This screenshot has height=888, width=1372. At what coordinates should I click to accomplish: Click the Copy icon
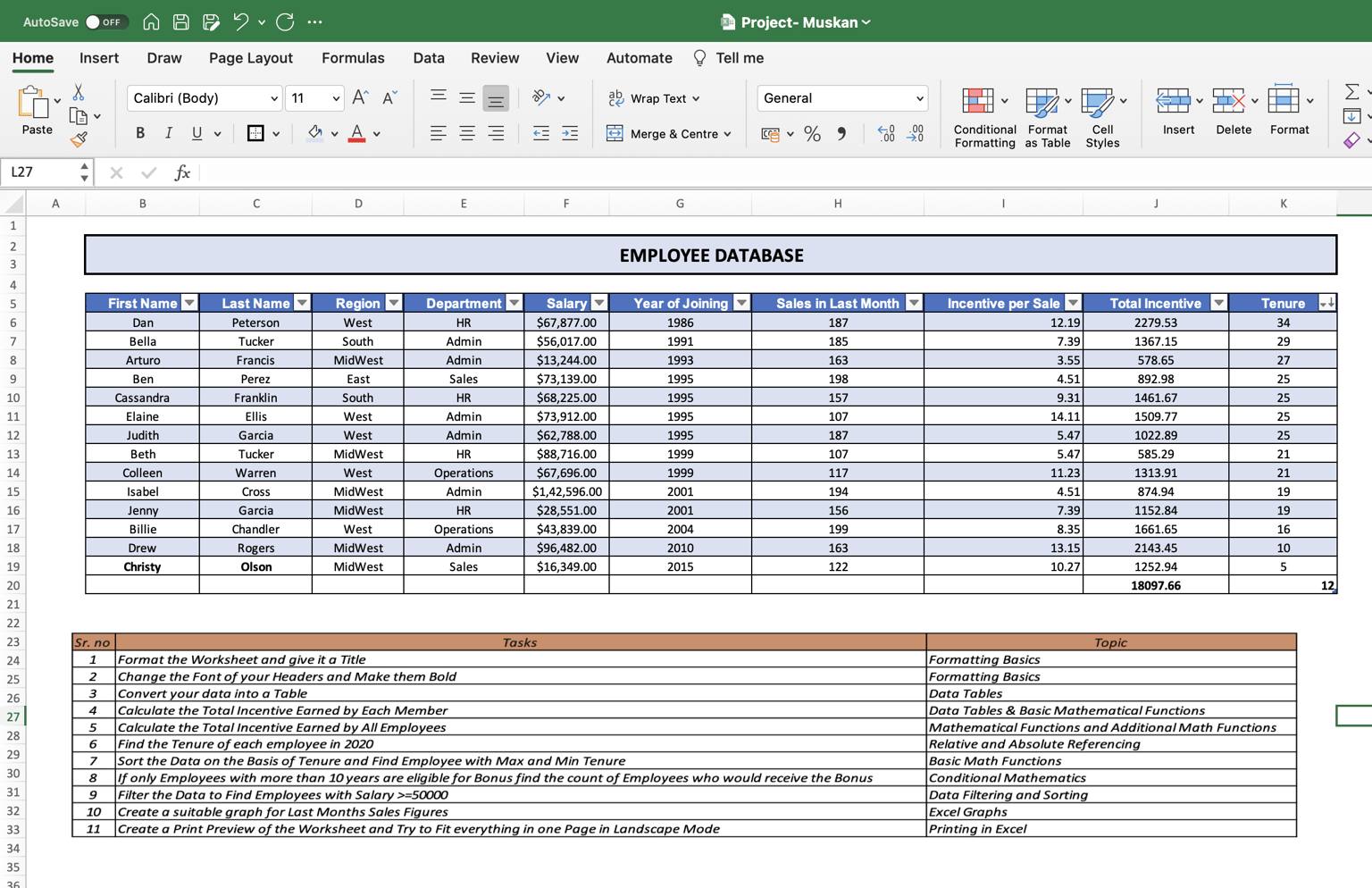coord(79,116)
